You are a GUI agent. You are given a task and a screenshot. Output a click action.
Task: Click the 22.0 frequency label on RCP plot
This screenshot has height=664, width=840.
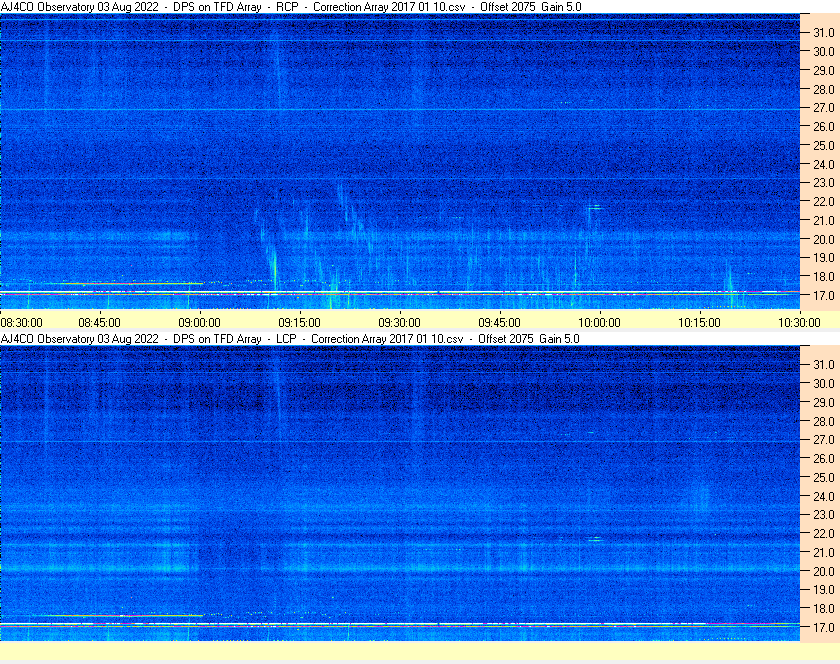[824, 202]
